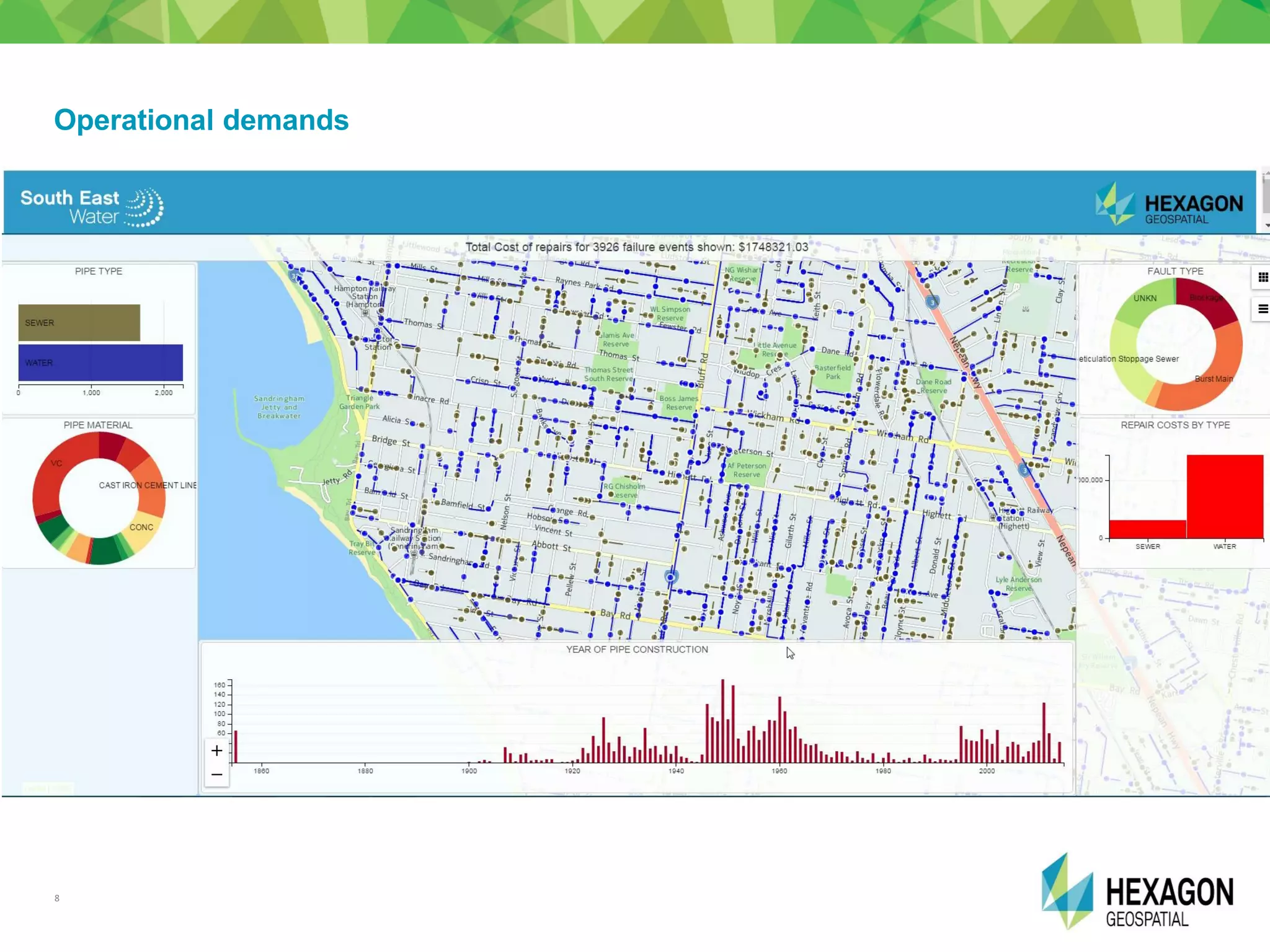
Task: Click the South East Water logo
Action: 92,207
